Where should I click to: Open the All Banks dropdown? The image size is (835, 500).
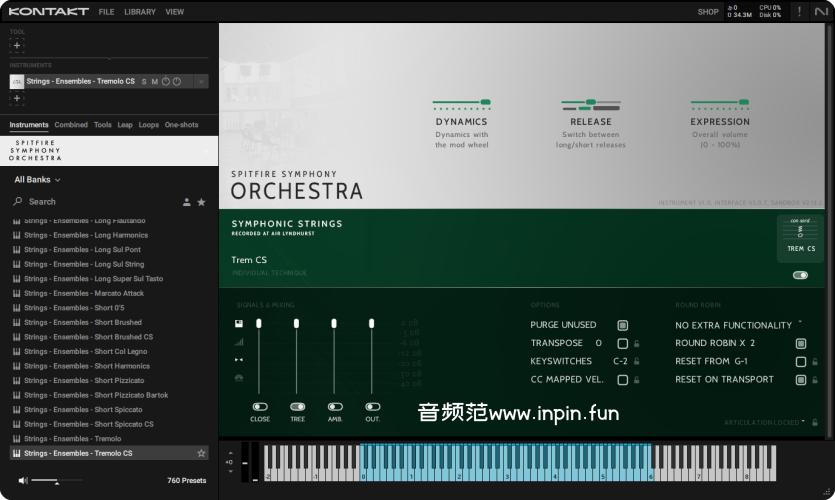coord(37,180)
